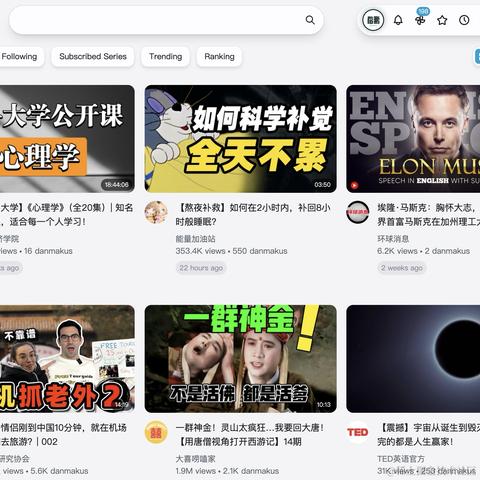The width and height of the screenshot is (480, 480).
Task: Switch to the Following tab
Action: (x=19, y=57)
